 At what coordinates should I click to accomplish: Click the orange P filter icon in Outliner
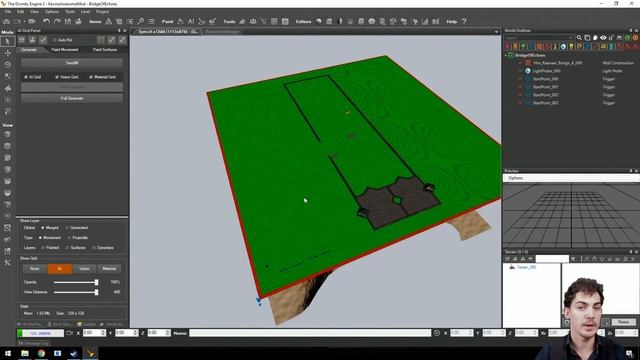coord(579,46)
